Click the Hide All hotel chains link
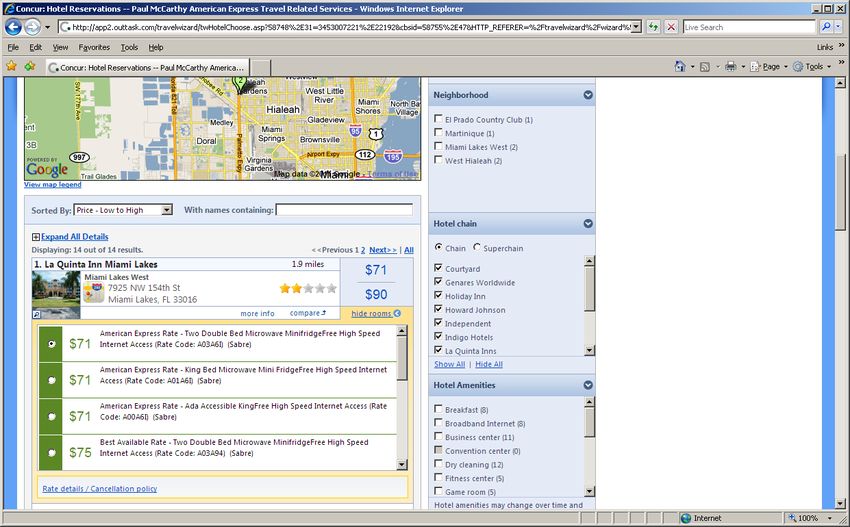Screen dimensions: 850x527 489,364
